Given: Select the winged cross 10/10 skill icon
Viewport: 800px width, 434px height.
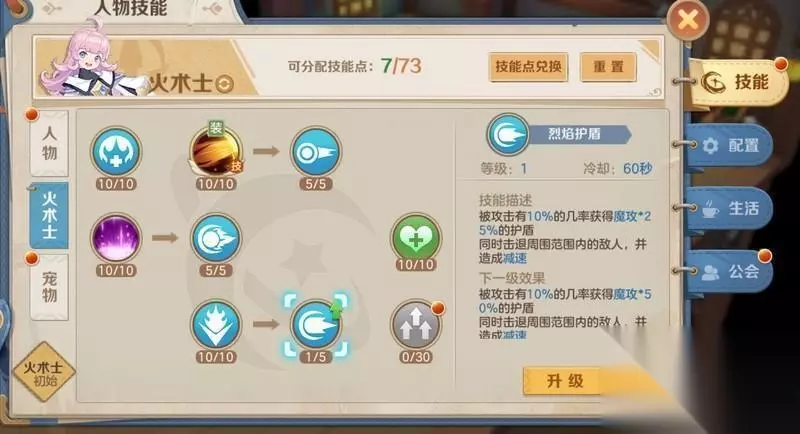Looking at the screenshot, I should point(116,151).
